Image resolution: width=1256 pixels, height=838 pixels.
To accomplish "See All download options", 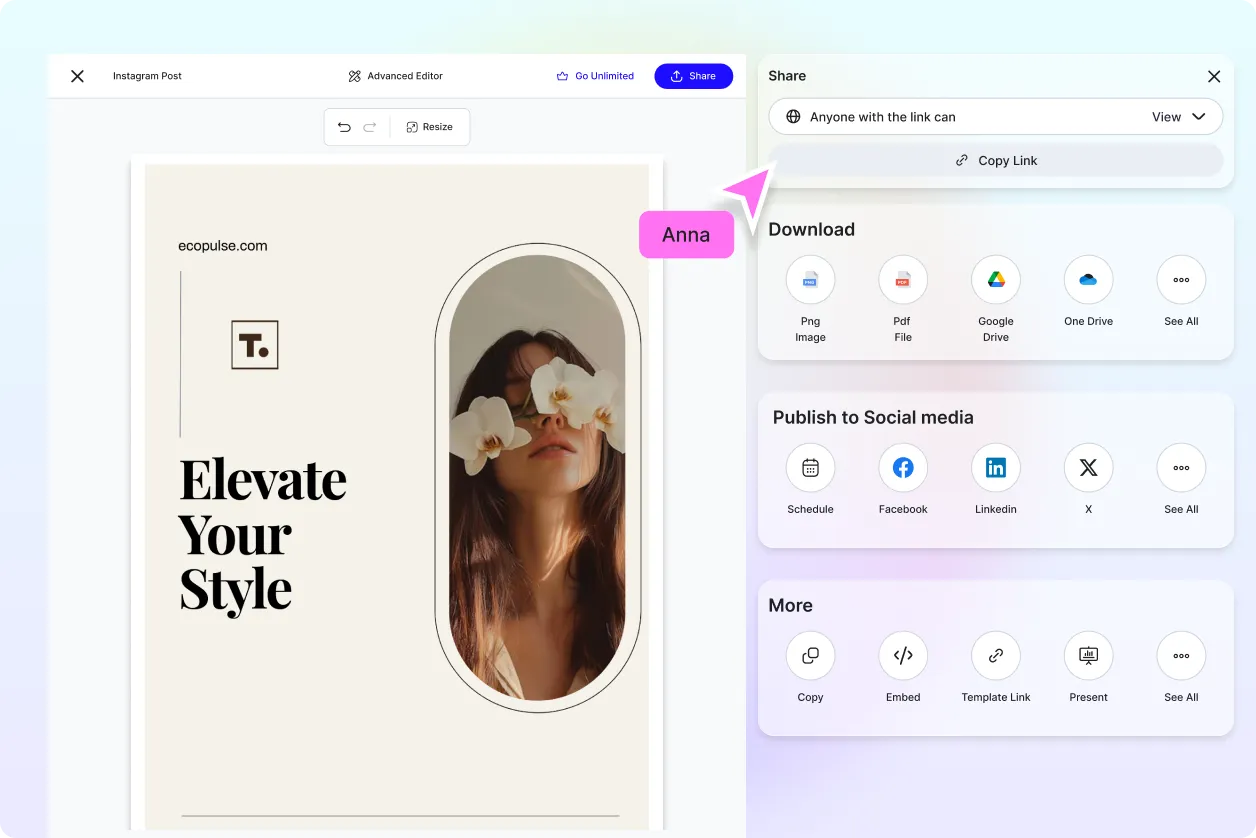I will tap(1181, 280).
